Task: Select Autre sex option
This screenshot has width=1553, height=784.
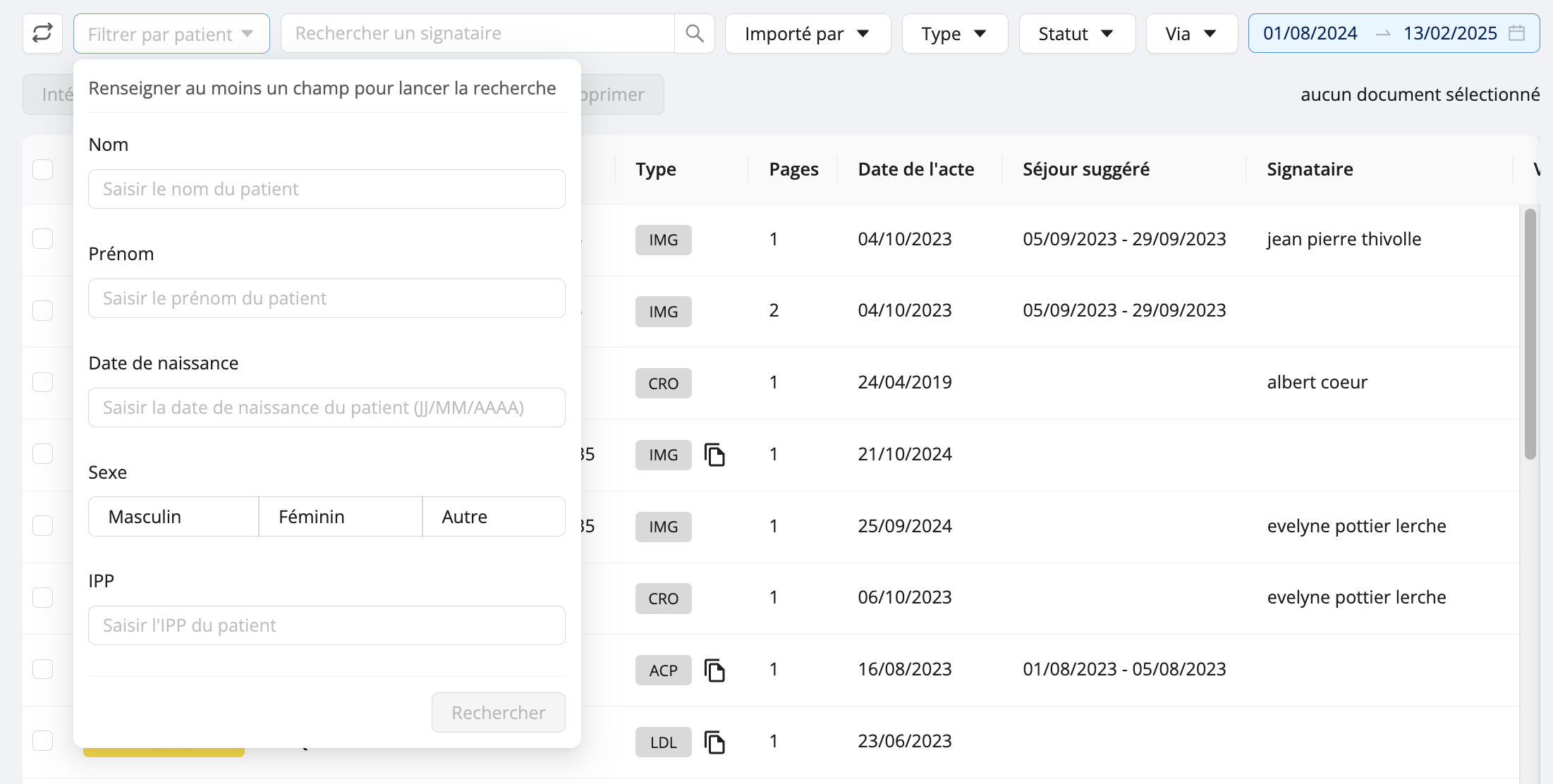Action: (494, 517)
